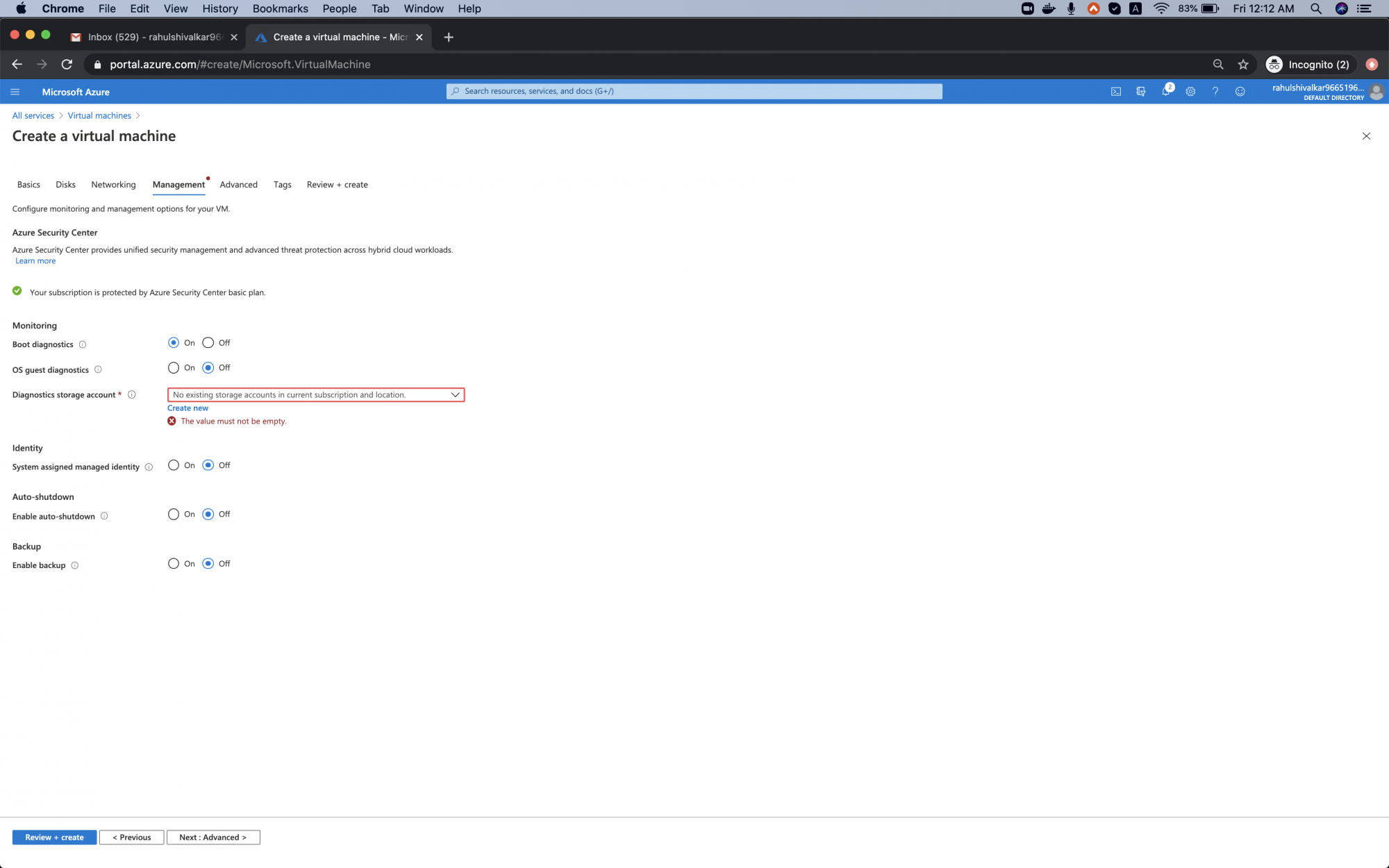Click Create new under diagnostics storage
1389x868 pixels.
click(x=188, y=408)
